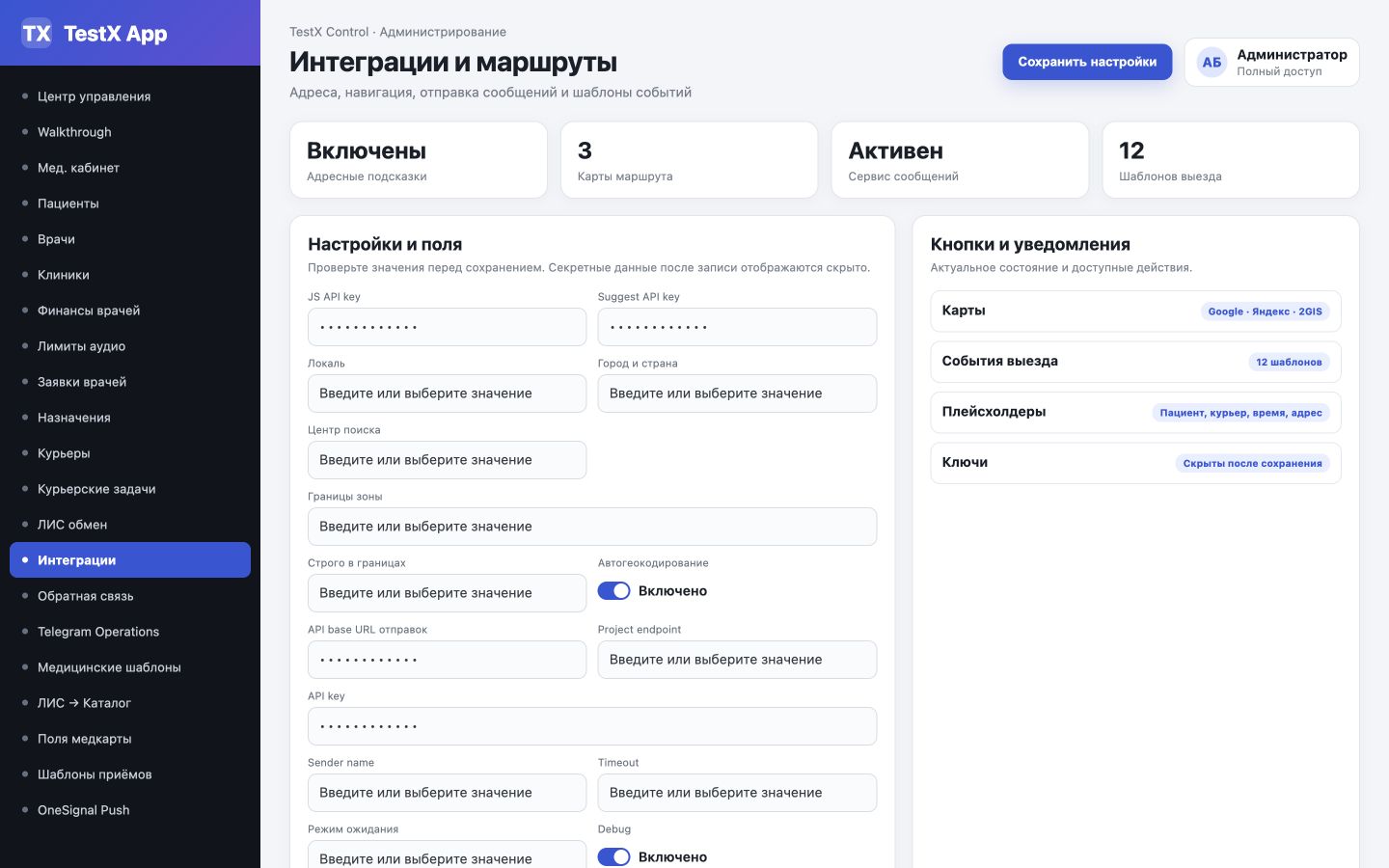Click the 12 шаблонов badge
Screen dimensions: 1389x868
(x=1289, y=362)
